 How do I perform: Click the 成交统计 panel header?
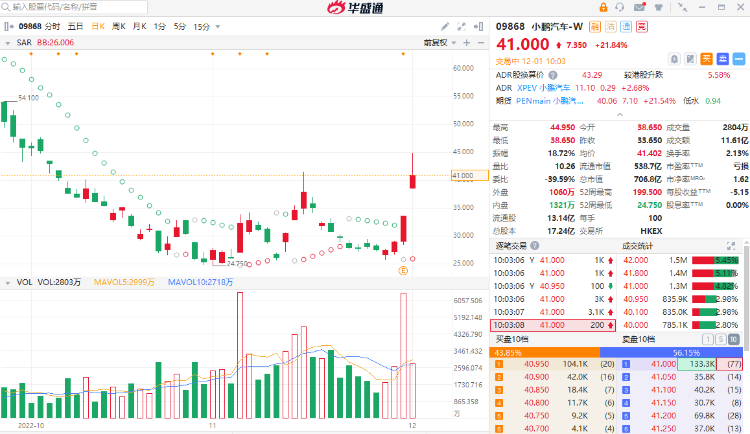[638, 246]
